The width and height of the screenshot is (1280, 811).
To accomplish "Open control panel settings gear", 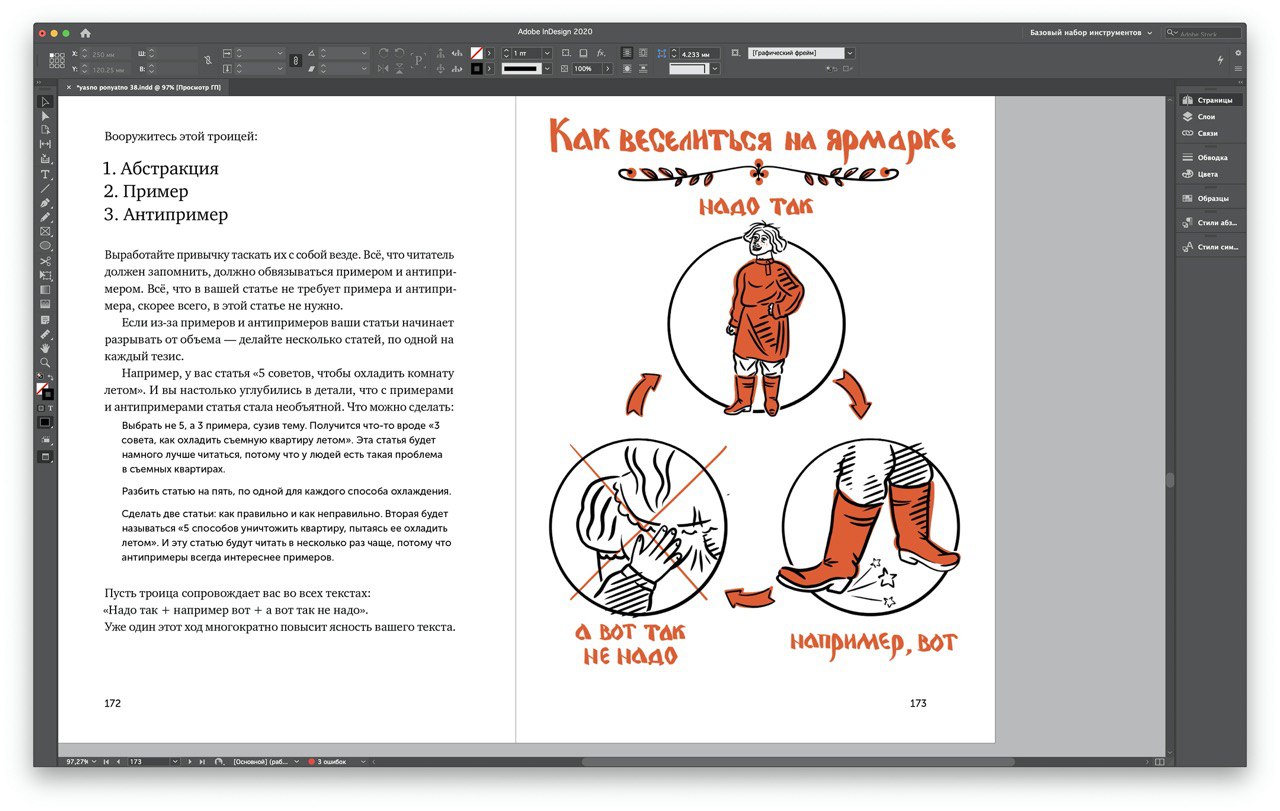I will pos(1238,53).
